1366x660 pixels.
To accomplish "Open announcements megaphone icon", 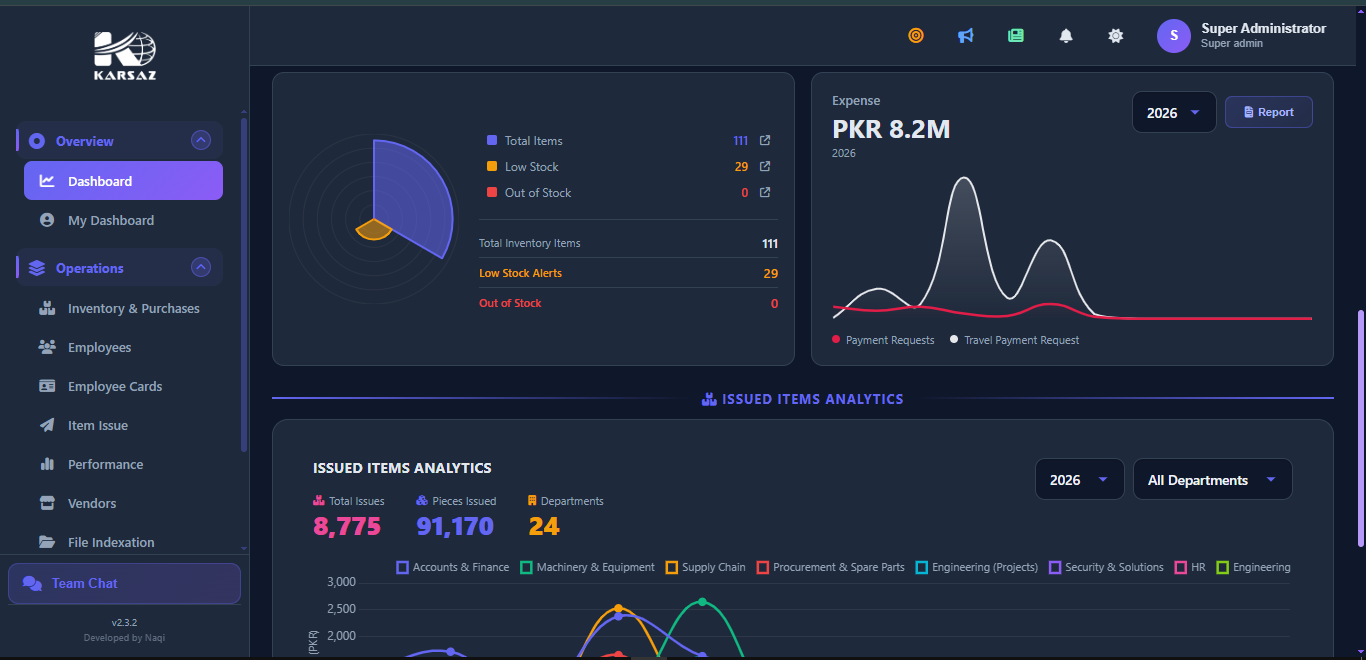I will (x=965, y=36).
